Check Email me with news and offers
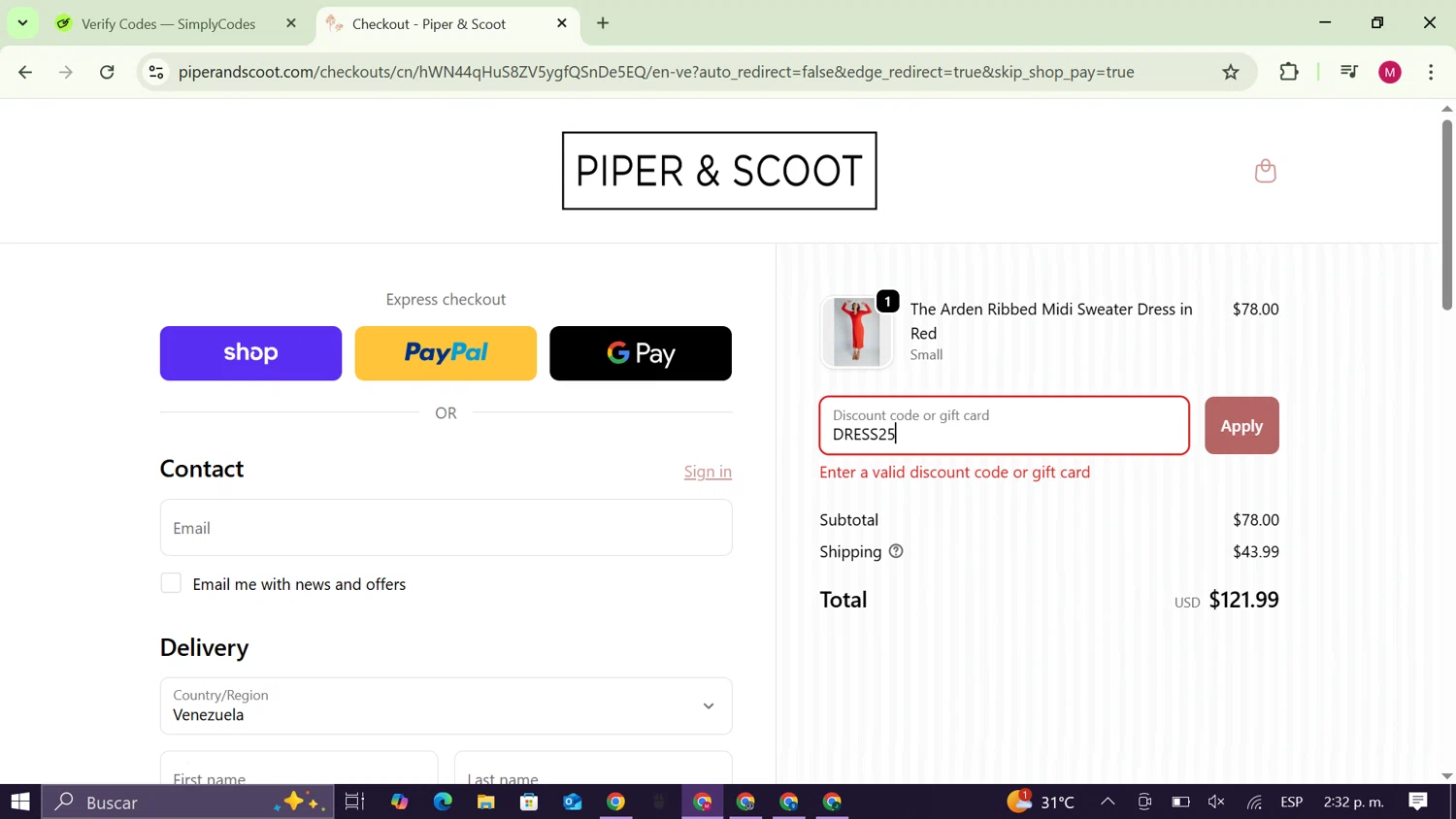The height and width of the screenshot is (819, 1456). pos(171,583)
